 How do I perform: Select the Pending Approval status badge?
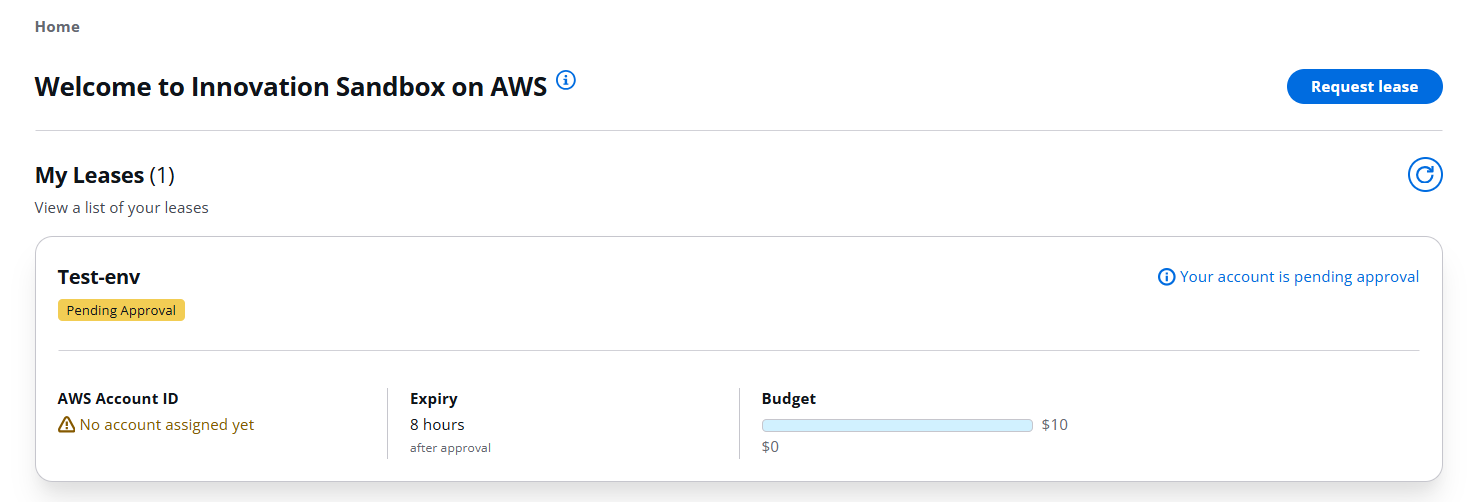pos(121,311)
